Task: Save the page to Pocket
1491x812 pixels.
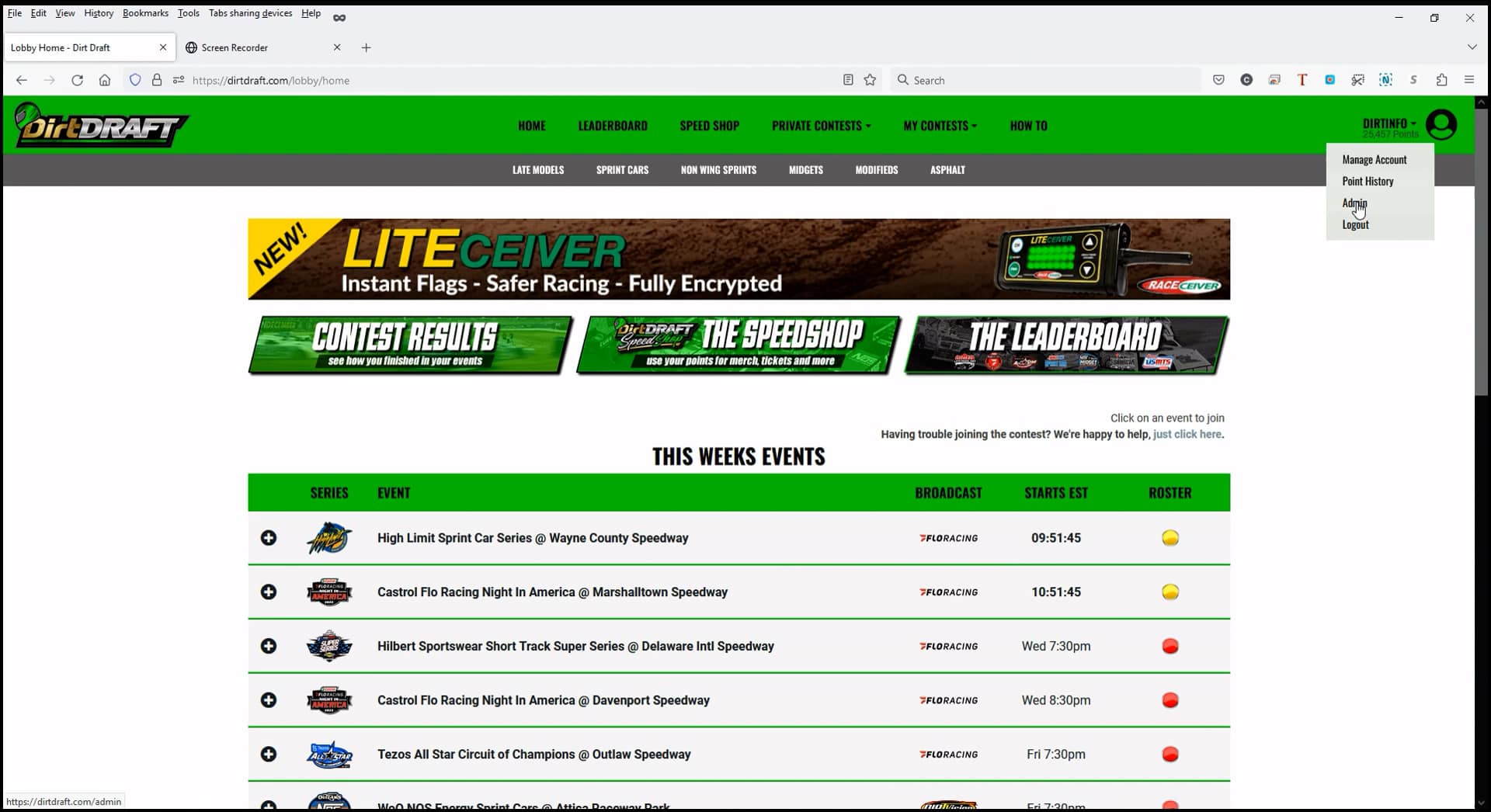Action: pos(1218,80)
